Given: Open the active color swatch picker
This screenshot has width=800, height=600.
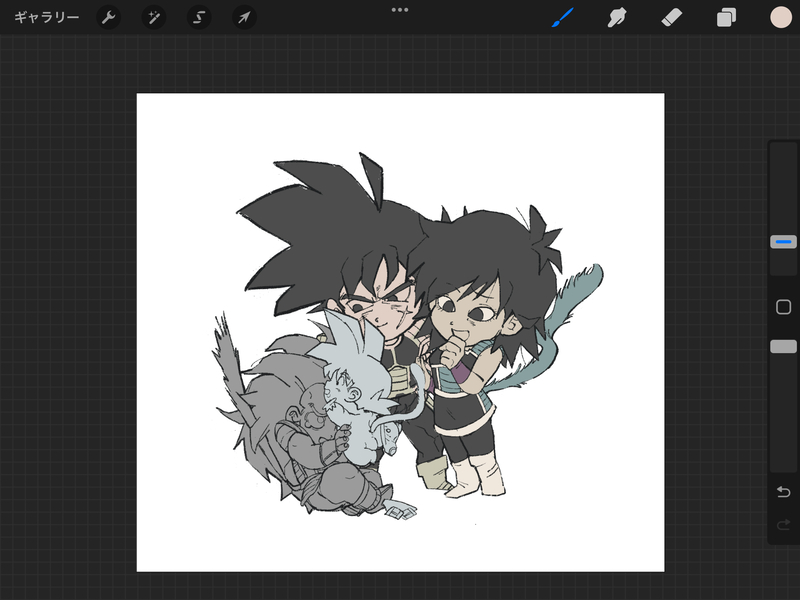Looking at the screenshot, I should (781, 17).
